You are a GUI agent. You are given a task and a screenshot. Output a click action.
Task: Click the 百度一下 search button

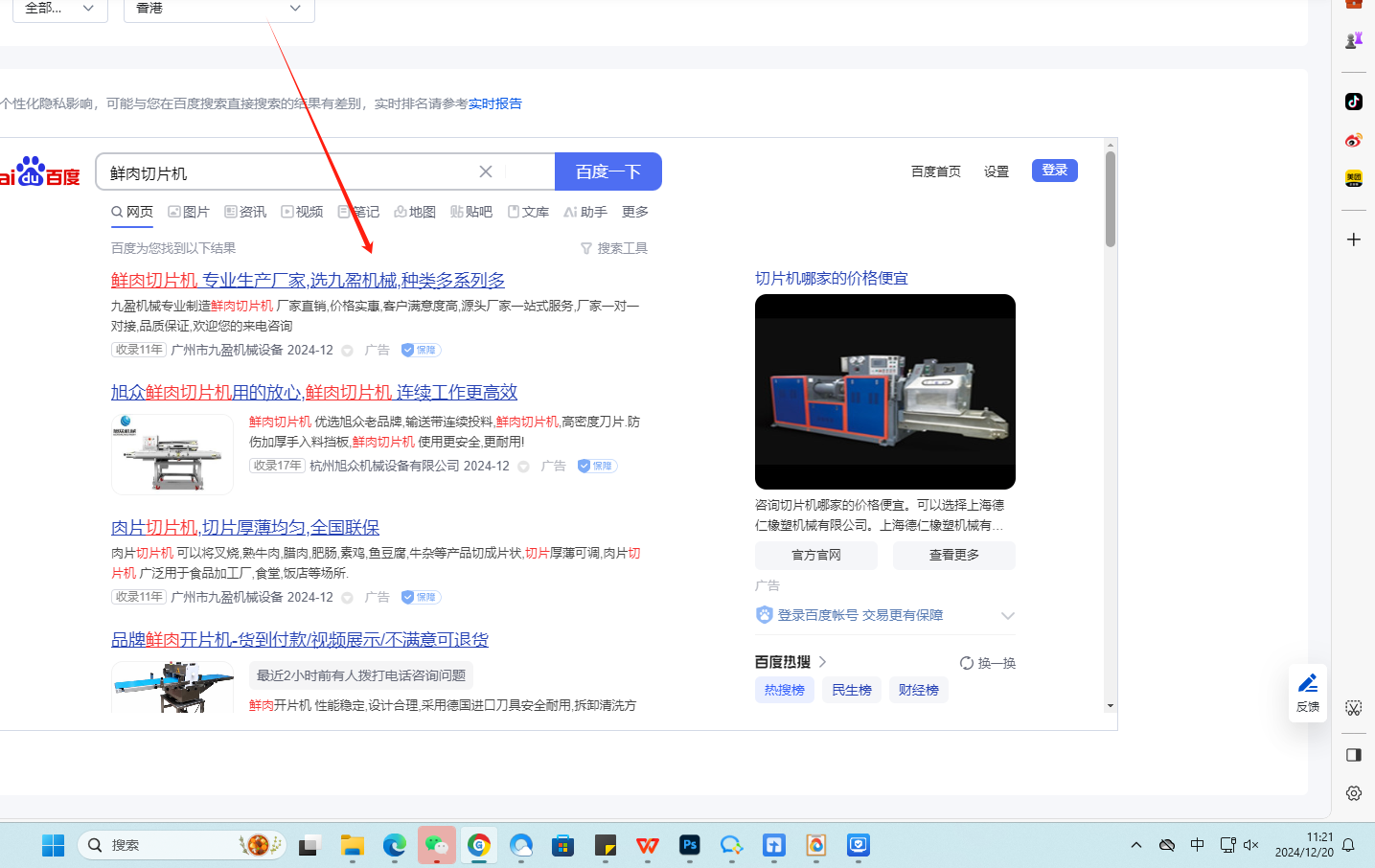coord(607,171)
